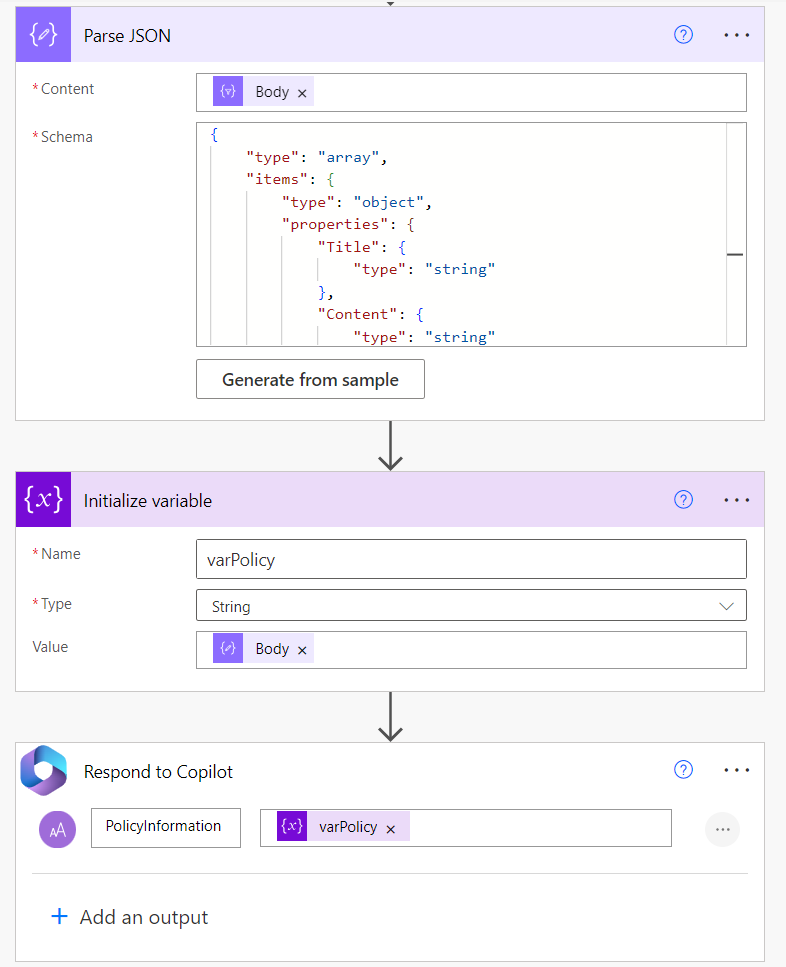The image size is (786, 967).
Task: Click the Copilot icon on Respond to Copilot
Action: 44,770
